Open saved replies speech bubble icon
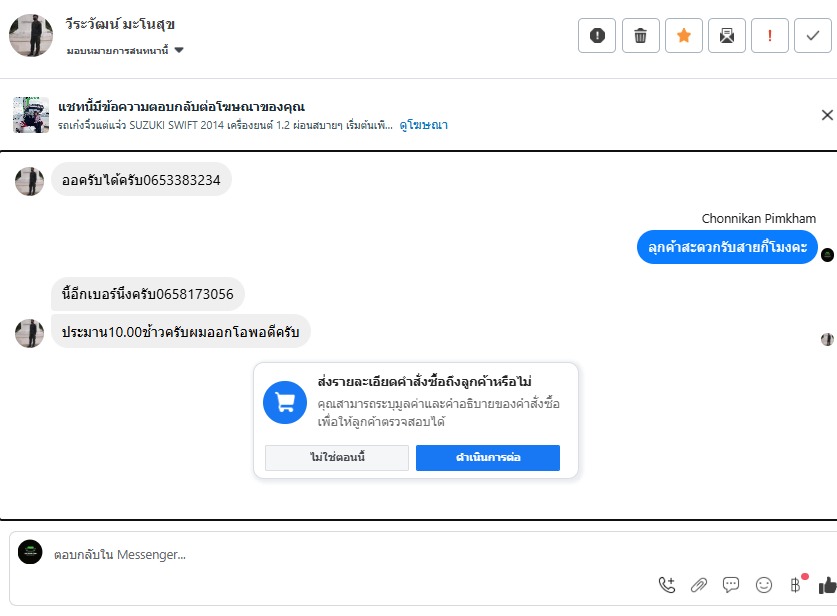Viewport: 837px width, 616px height. 731,585
